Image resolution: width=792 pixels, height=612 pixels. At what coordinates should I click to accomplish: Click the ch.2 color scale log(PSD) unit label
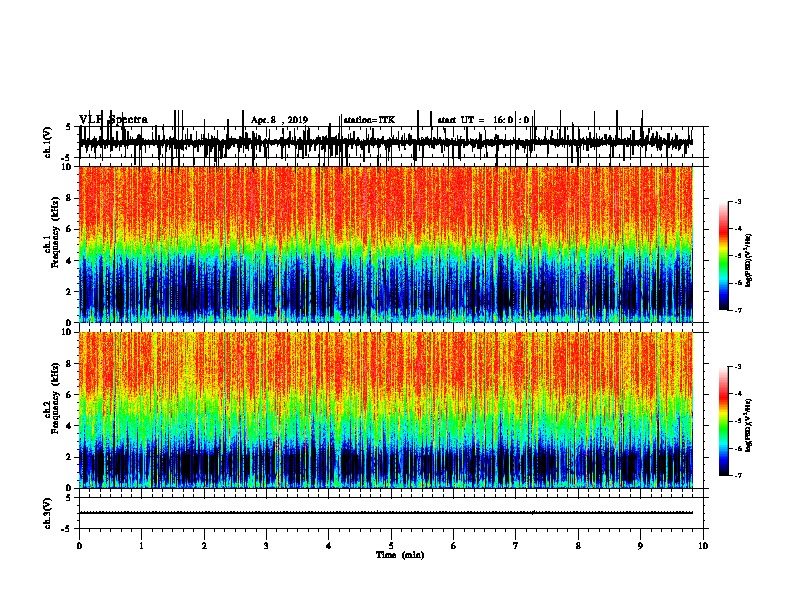pyautogui.click(x=749, y=425)
